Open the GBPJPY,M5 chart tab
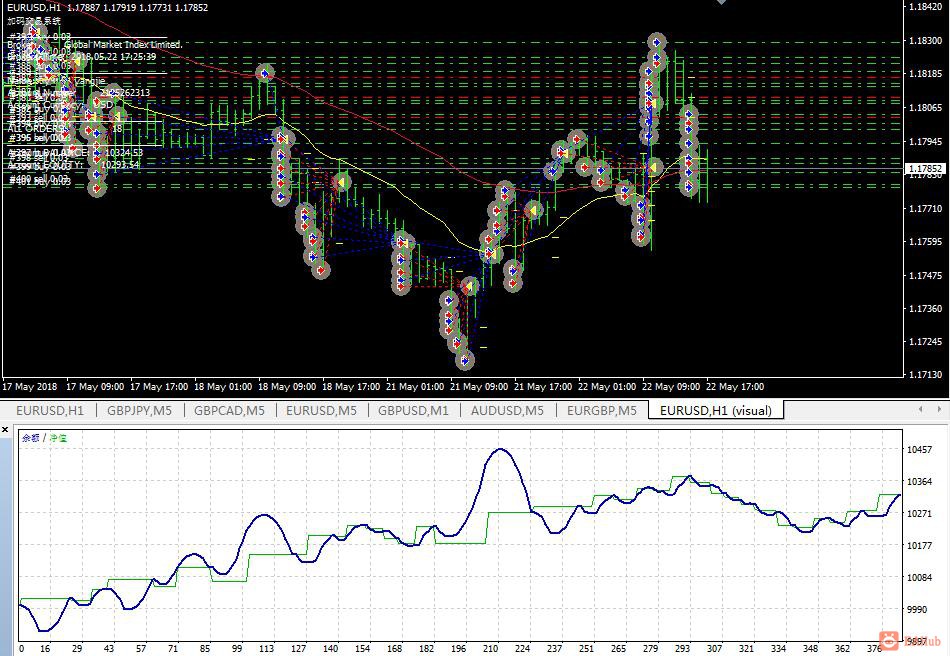Screen dimensions: 950x656 [x=139, y=411]
